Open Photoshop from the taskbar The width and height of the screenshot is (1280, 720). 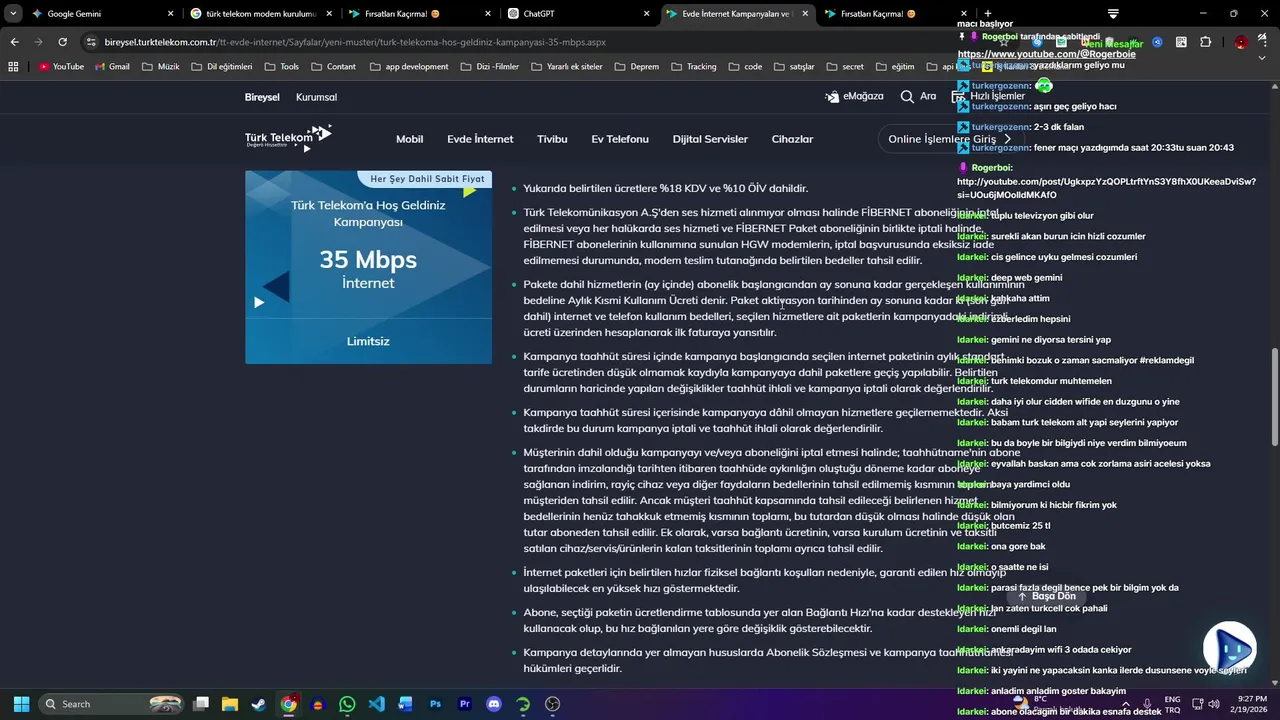pyautogui.click(x=435, y=704)
